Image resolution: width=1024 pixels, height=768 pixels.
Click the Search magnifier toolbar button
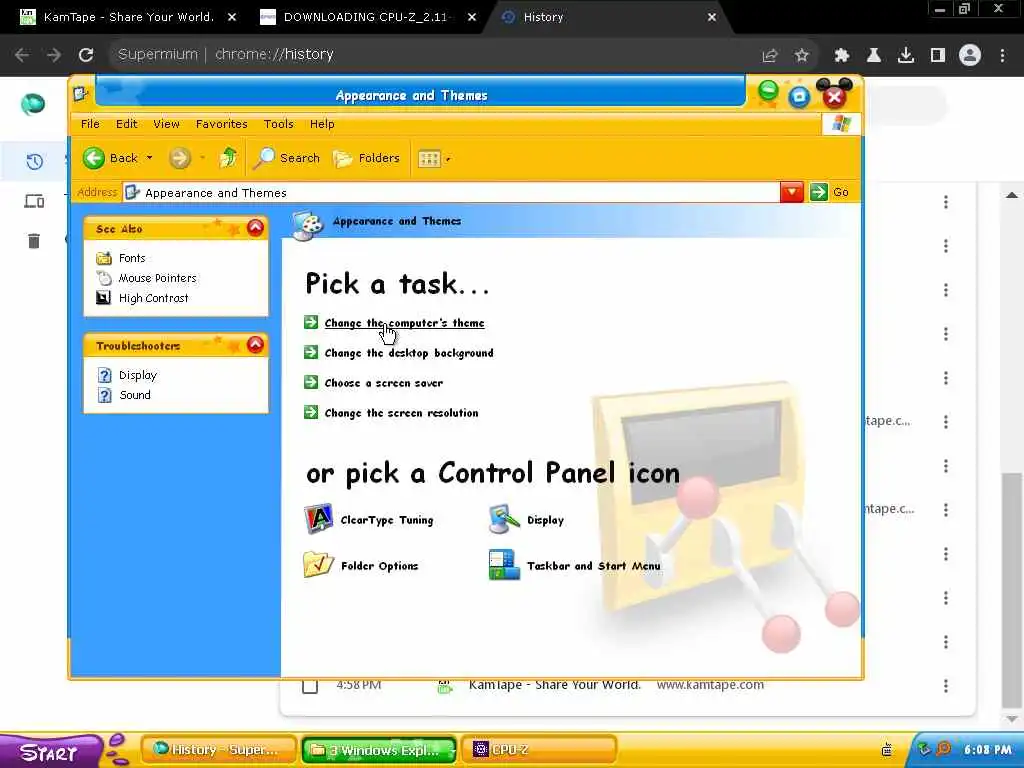[x=287, y=158]
